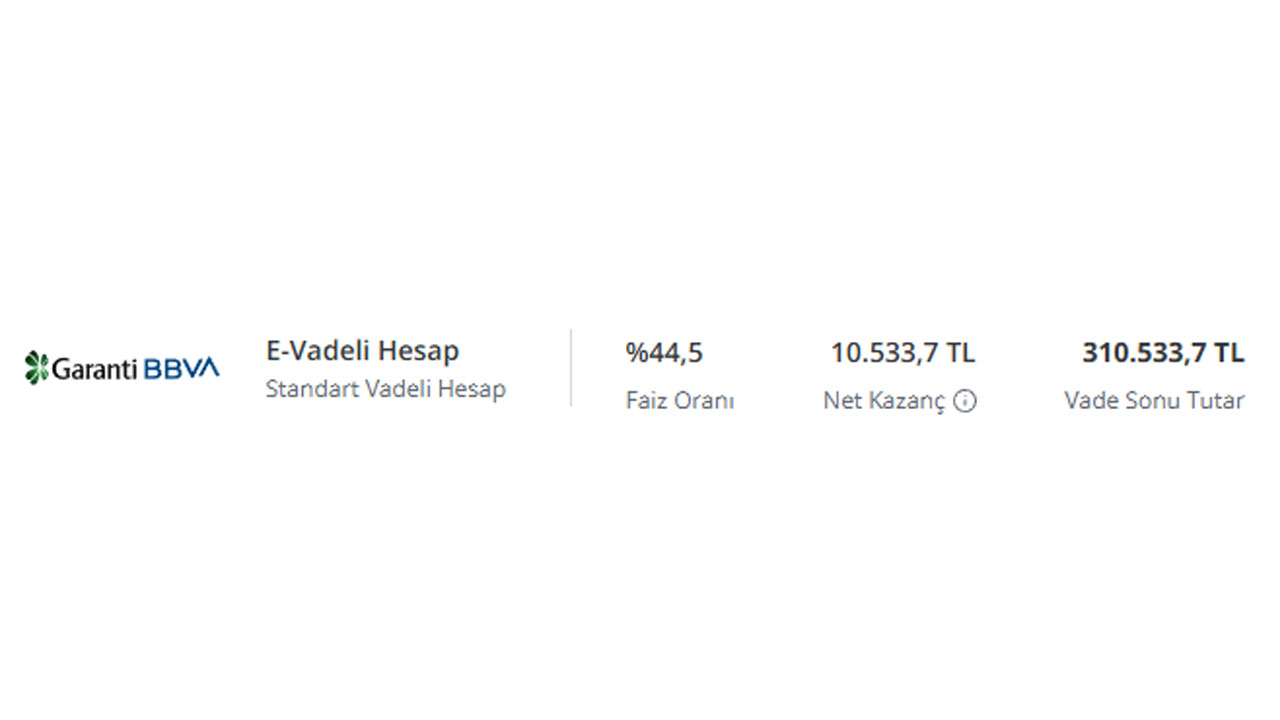This screenshot has height=720, width=1280.
Task: Click the Net Kazanç label text
Action: pos(884,401)
